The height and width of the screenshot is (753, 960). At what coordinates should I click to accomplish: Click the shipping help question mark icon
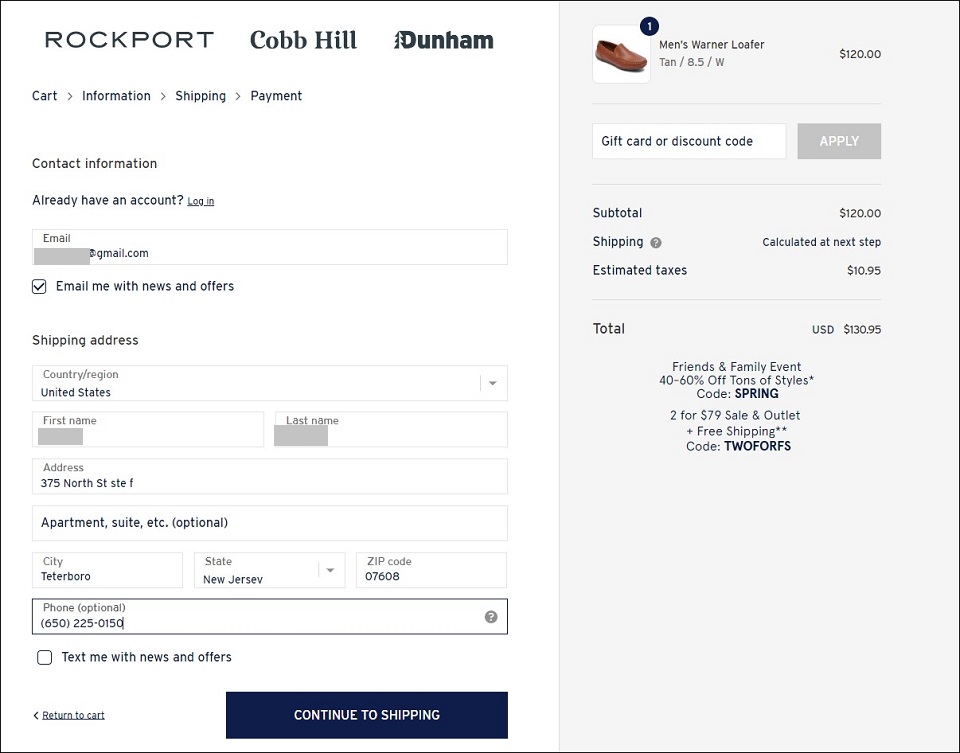(x=656, y=242)
